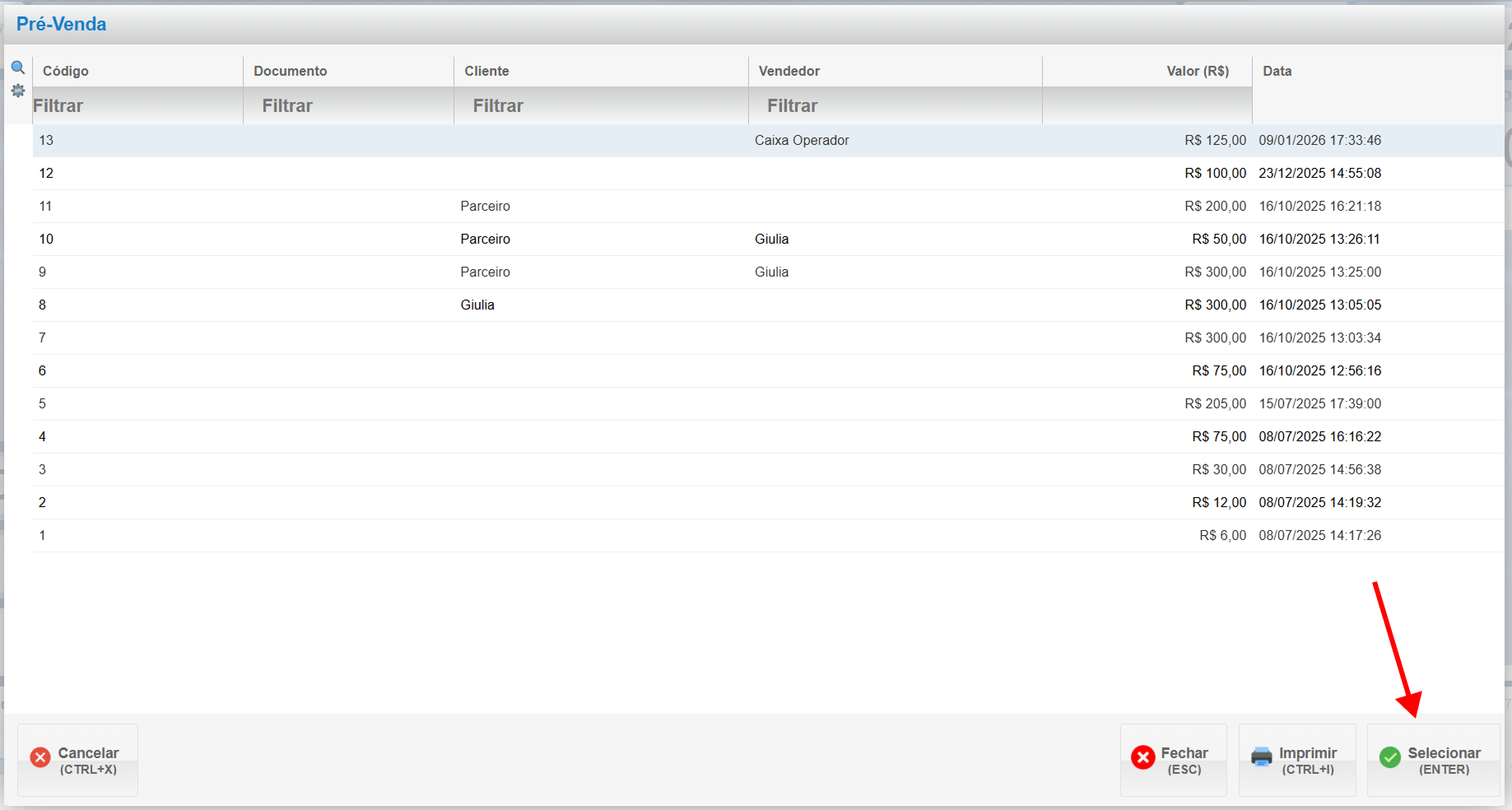Sort by the Código column header

tap(66, 71)
